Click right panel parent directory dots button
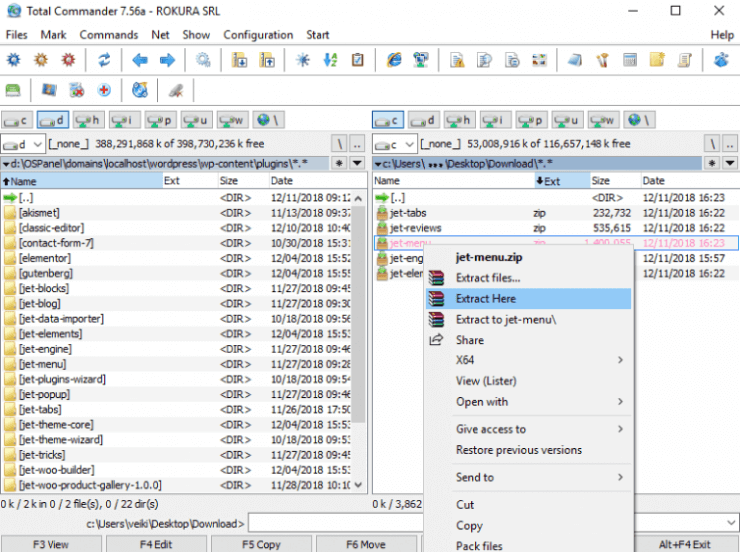 pyautogui.click(x=730, y=144)
